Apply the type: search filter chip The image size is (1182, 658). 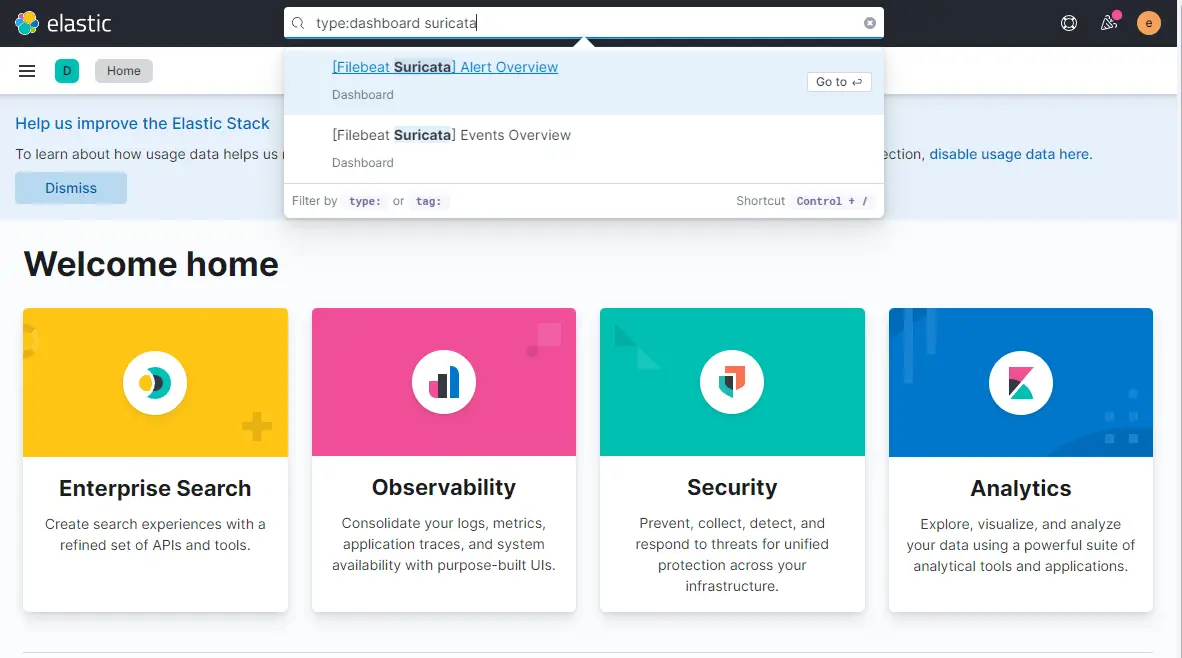[364, 200]
